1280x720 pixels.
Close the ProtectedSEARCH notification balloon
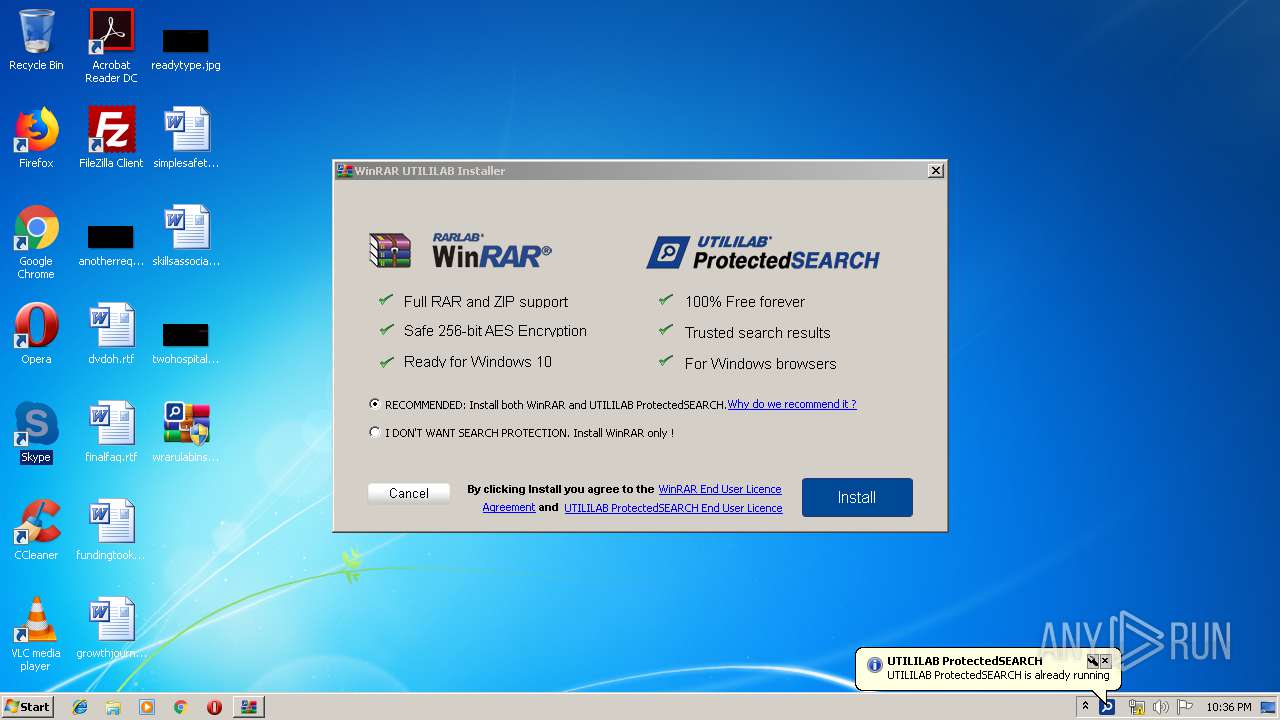pos(1105,661)
